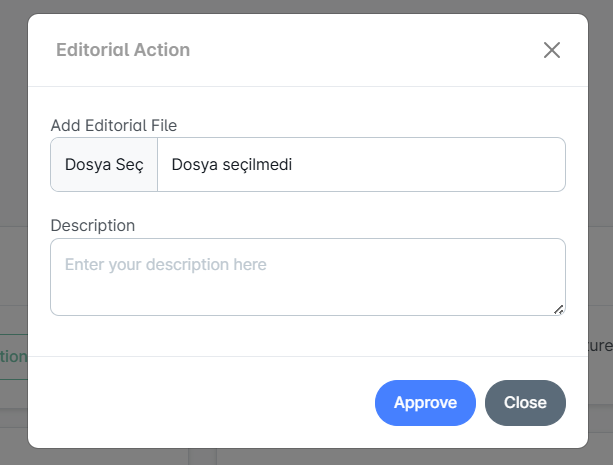Image resolution: width=613 pixels, height=465 pixels.
Task: Click the 'Description' field label
Action: pos(92,225)
